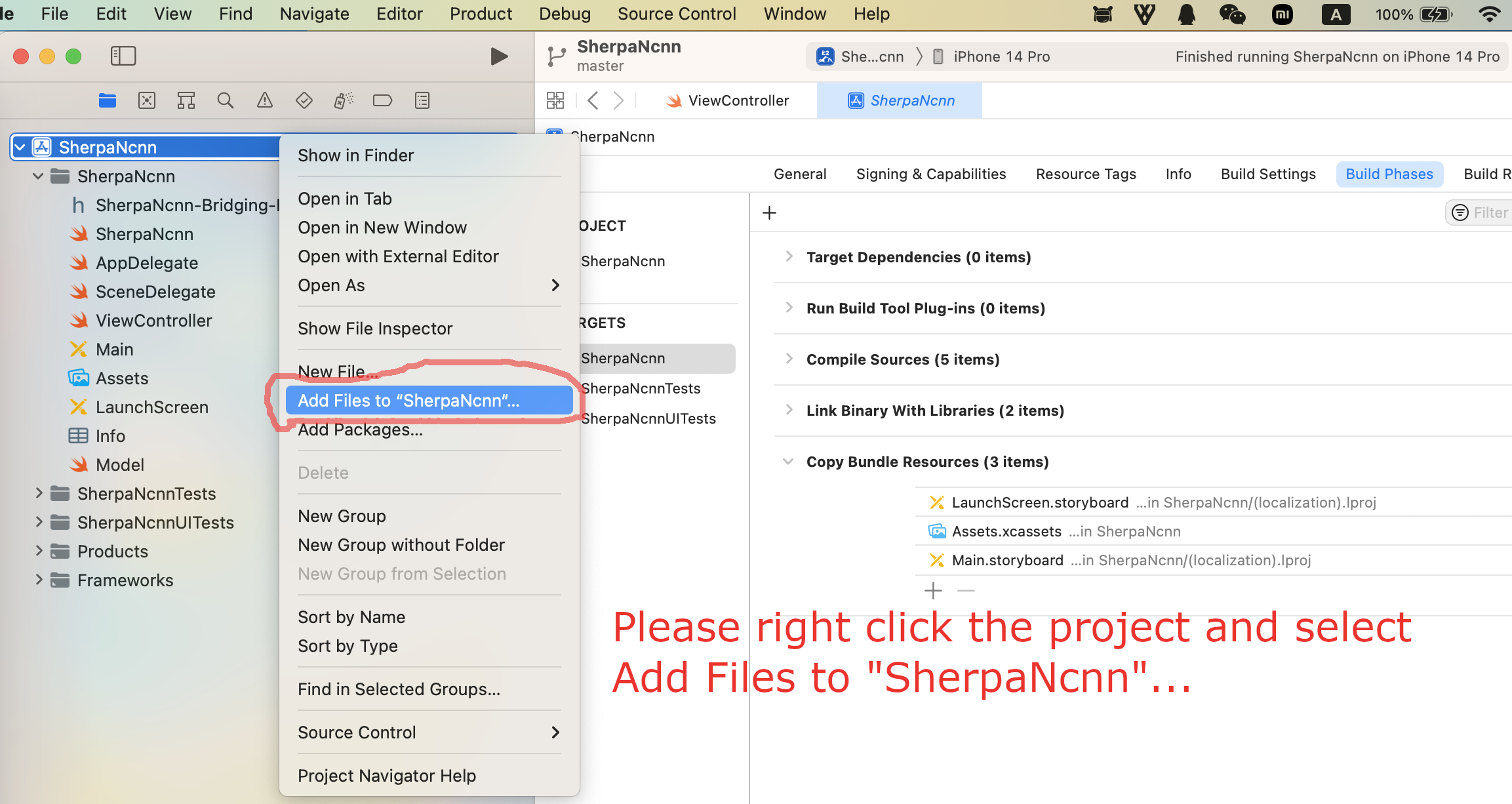The height and width of the screenshot is (804, 1512).
Task: Expand the SherpaNcnnUITests group
Action: [38, 522]
